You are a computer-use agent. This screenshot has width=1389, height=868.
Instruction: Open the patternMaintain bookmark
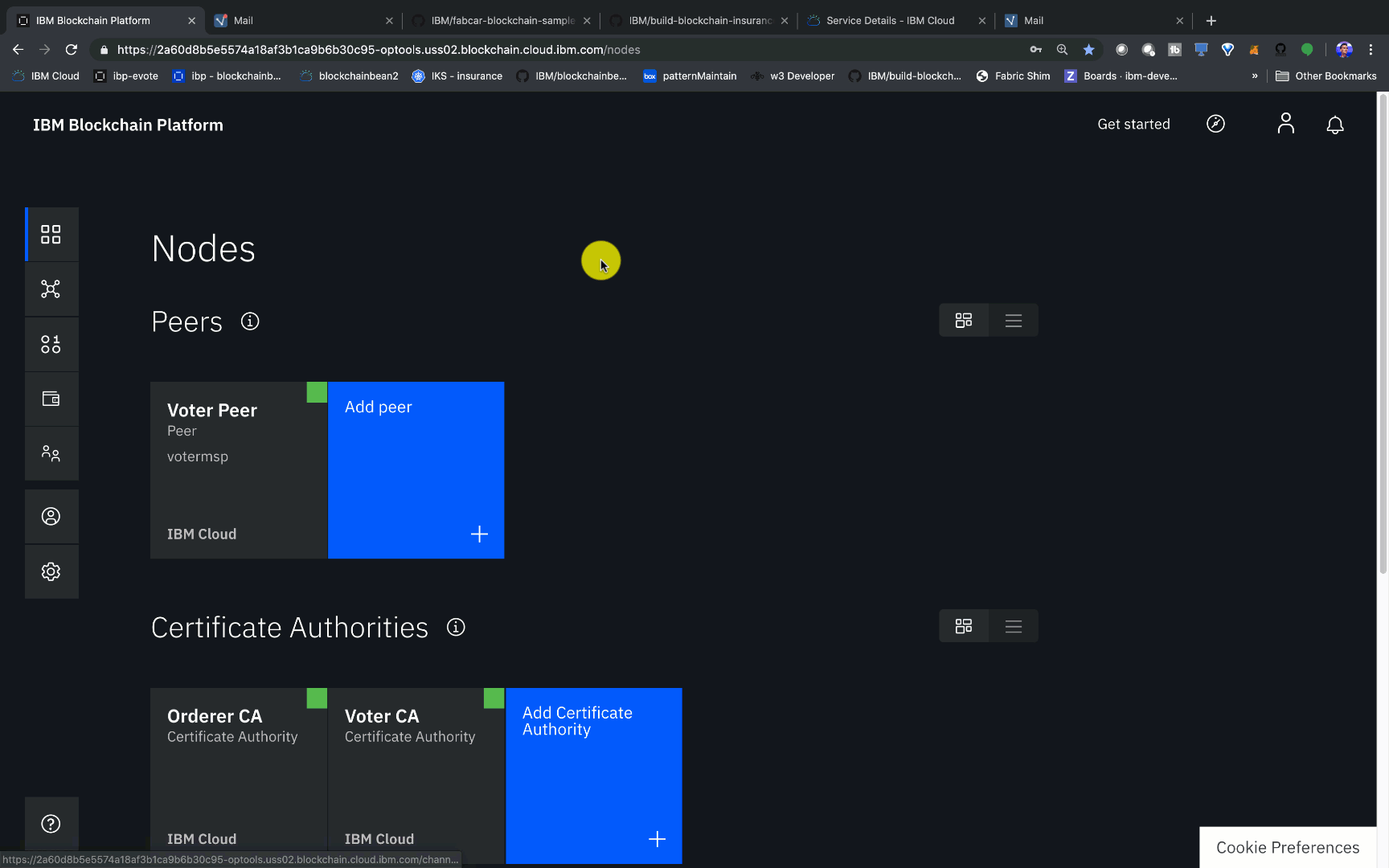pyautogui.click(x=690, y=76)
